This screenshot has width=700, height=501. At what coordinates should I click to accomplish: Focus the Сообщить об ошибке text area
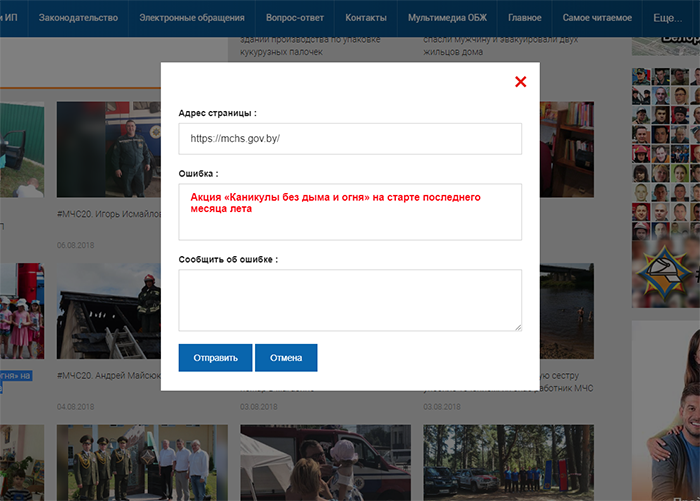tap(350, 300)
